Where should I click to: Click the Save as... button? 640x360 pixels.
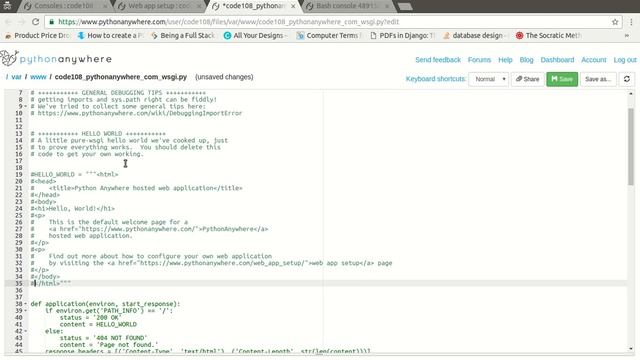point(598,79)
